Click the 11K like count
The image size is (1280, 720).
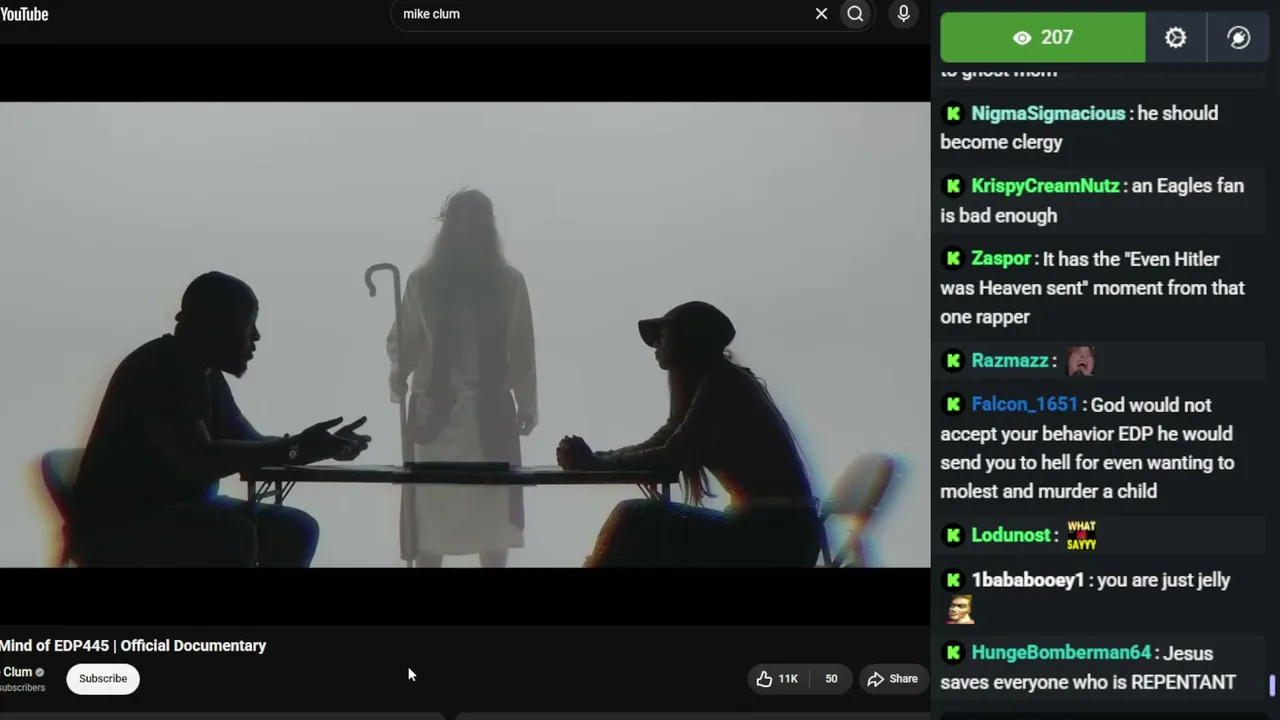pos(788,679)
